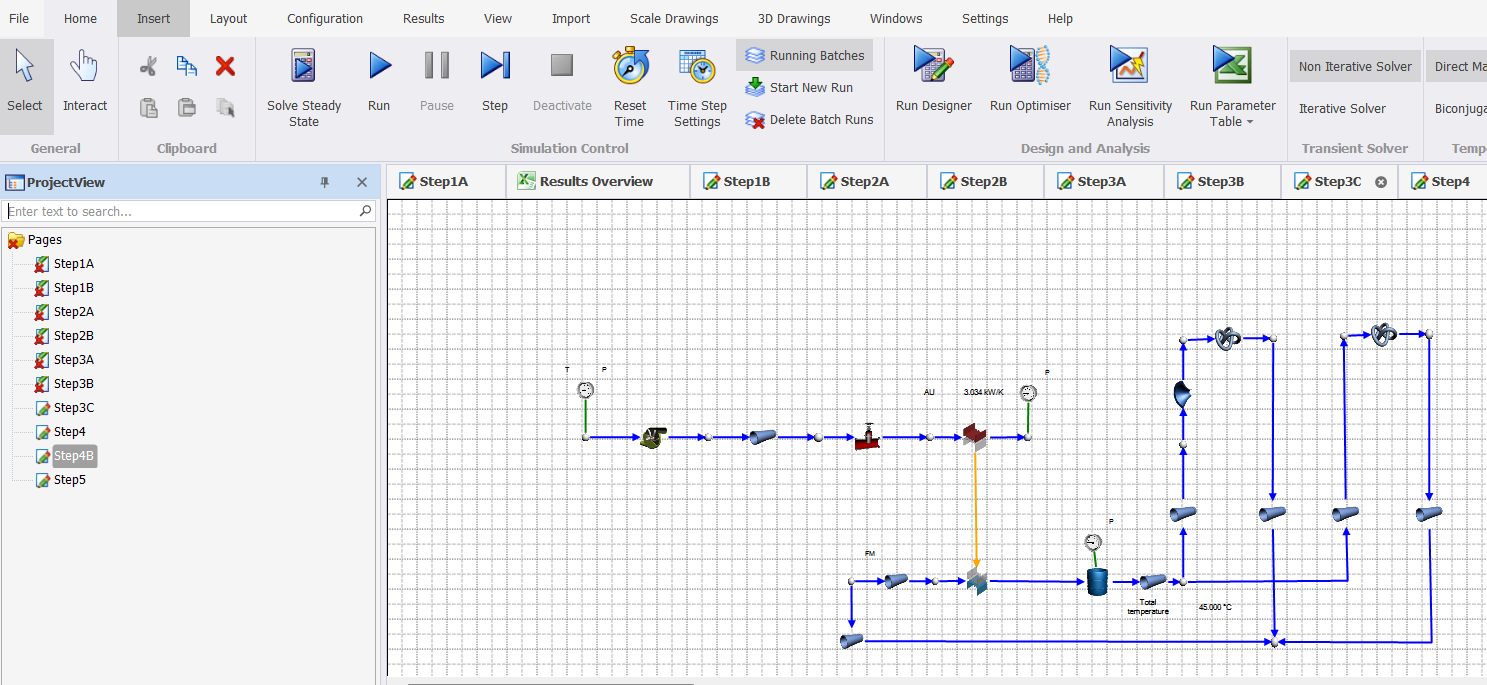
Task: Open the Results menu tab
Action: click(423, 18)
